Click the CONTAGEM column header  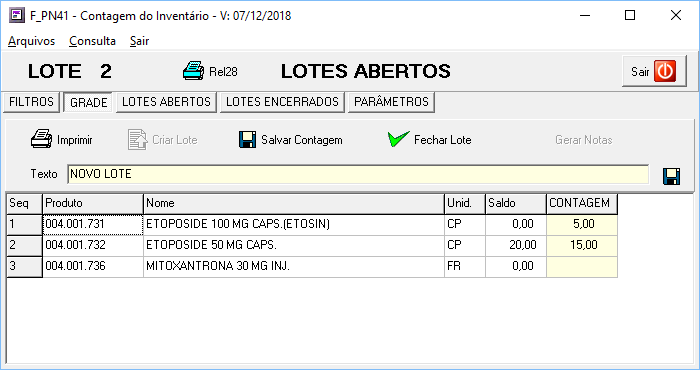582,204
